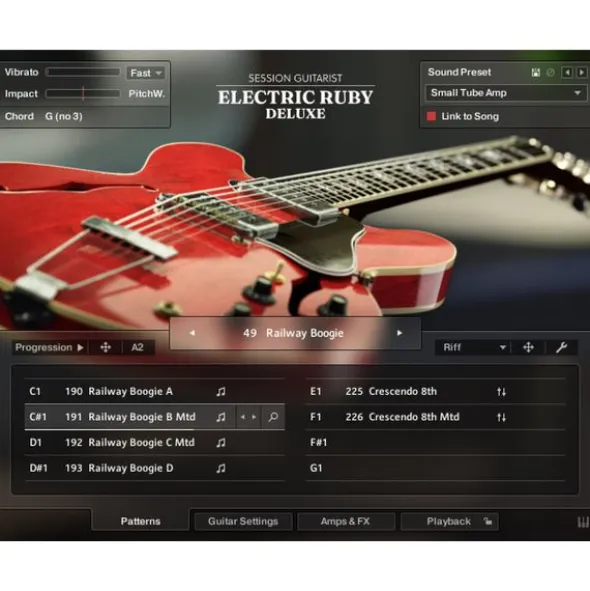Select the C1 Railway Boogie A pattern
The image size is (590, 591).
154,391
